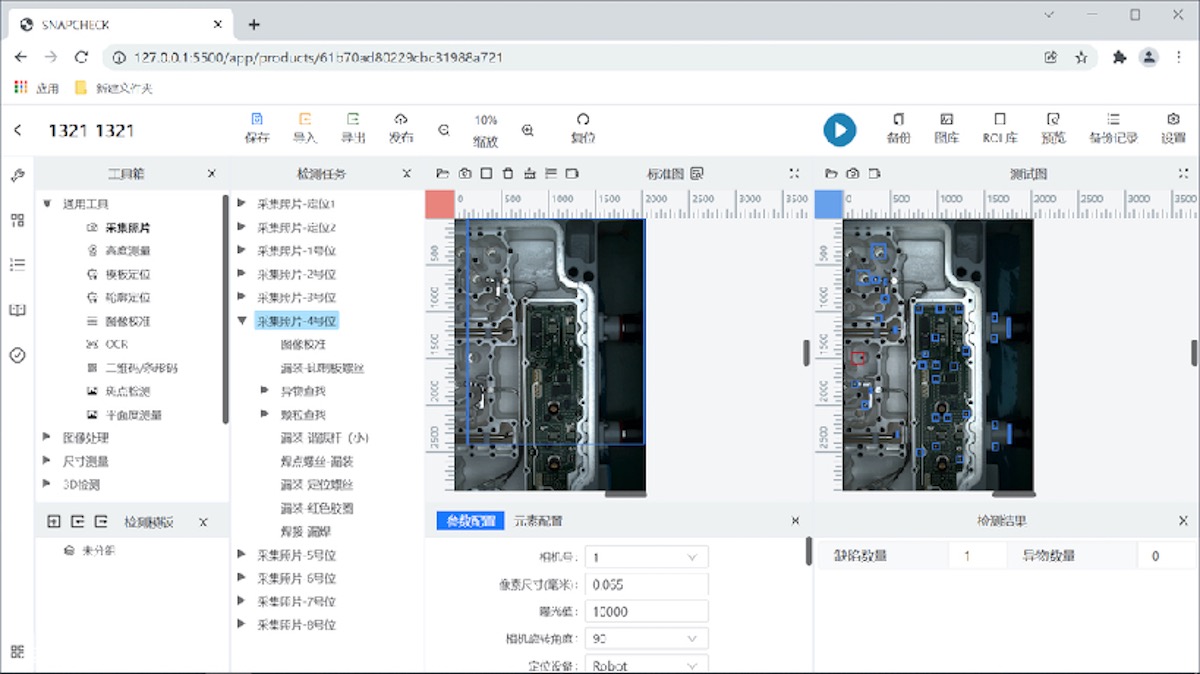Collapse the 通用工具 tree group
This screenshot has width=1200, height=674.
(47, 204)
